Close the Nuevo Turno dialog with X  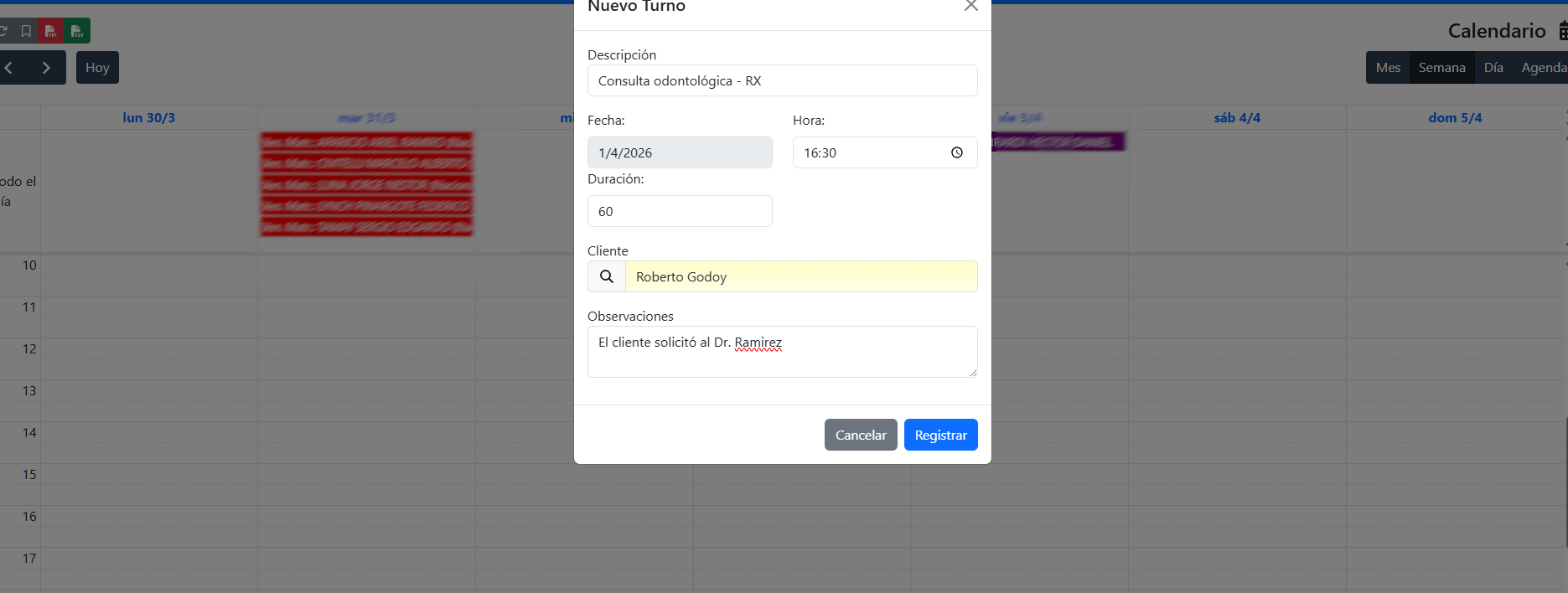point(970,6)
